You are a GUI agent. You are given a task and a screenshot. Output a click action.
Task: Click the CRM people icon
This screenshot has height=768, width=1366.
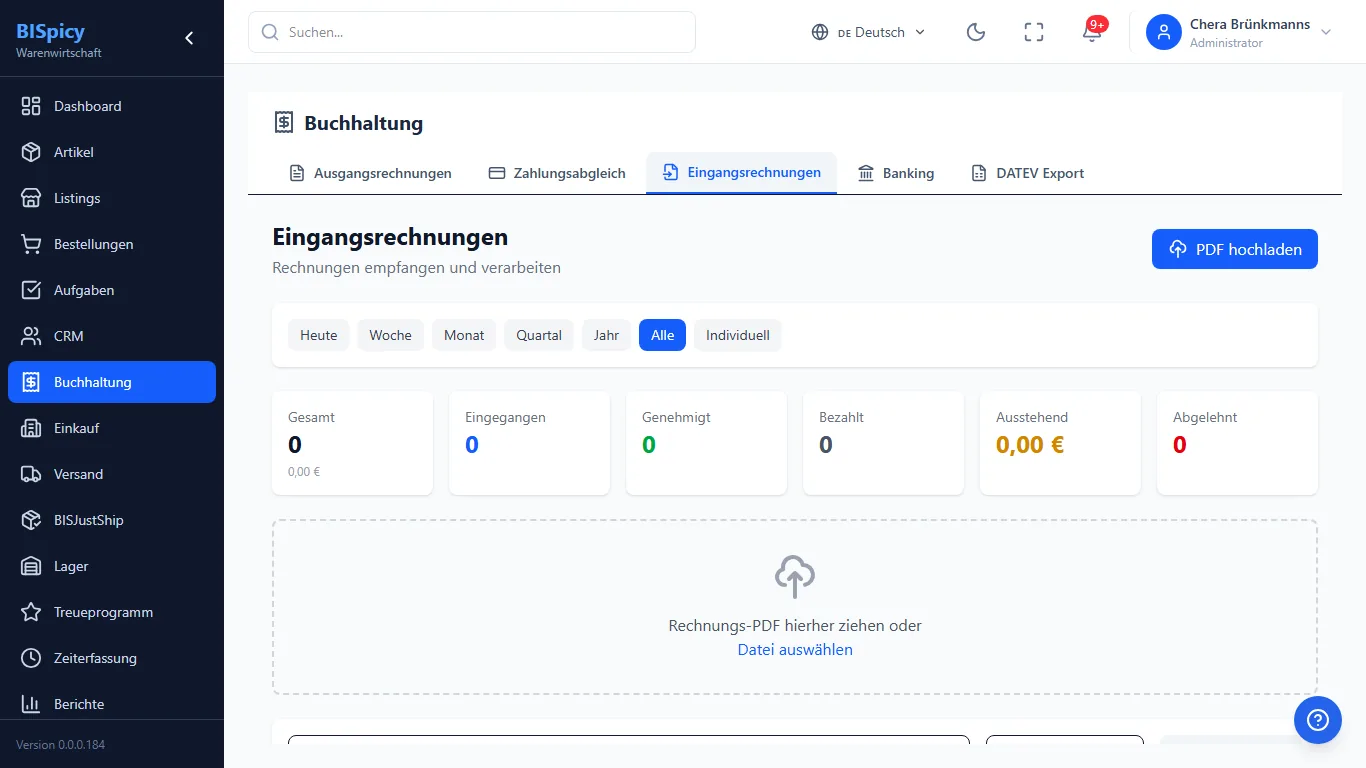pyautogui.click(x=31, y=336)
